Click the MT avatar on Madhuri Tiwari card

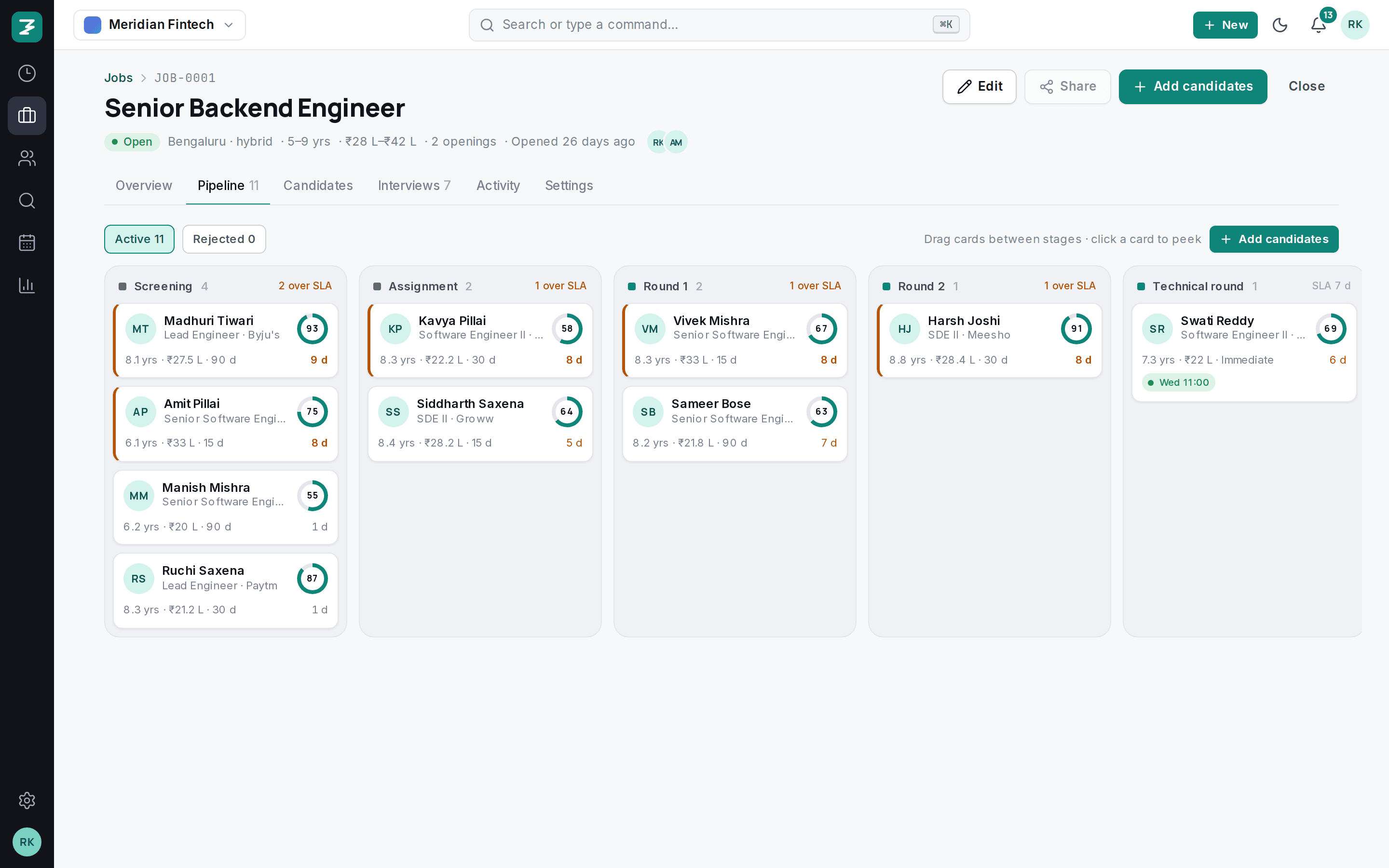141,329
